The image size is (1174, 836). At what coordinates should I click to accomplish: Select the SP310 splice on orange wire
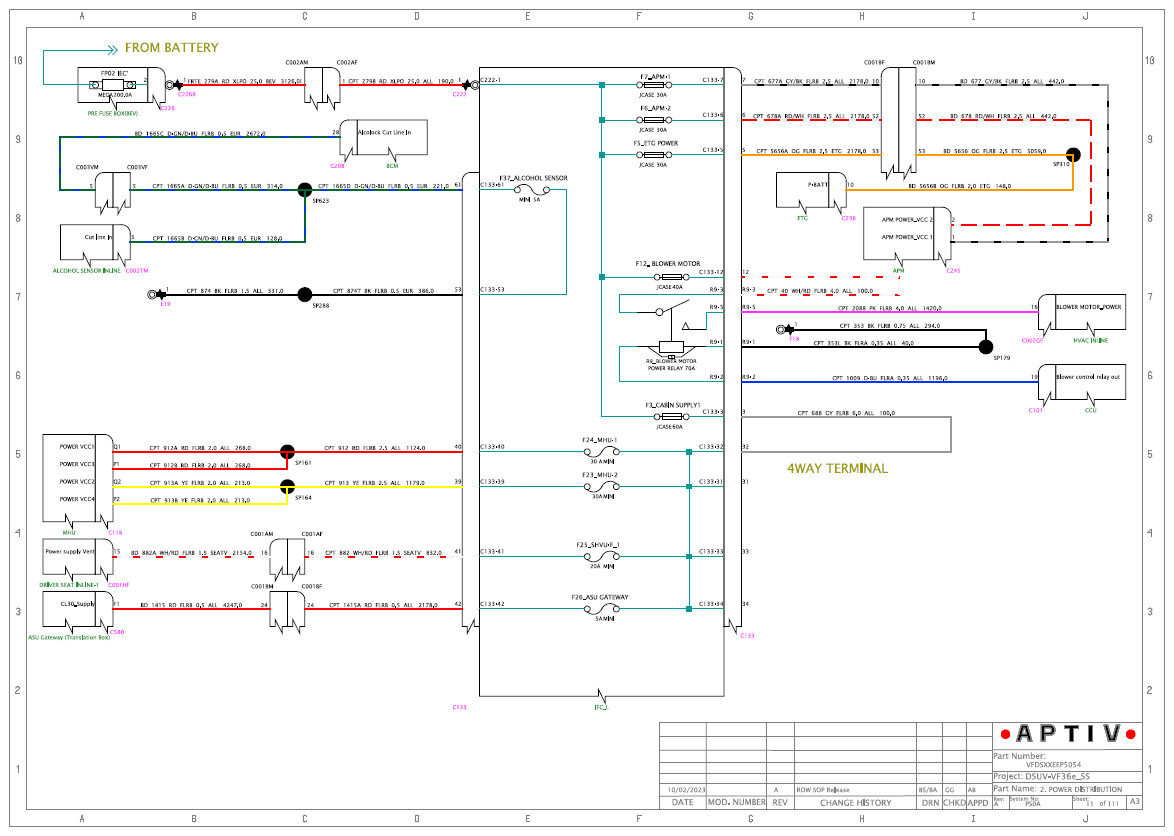(1073, 155)
